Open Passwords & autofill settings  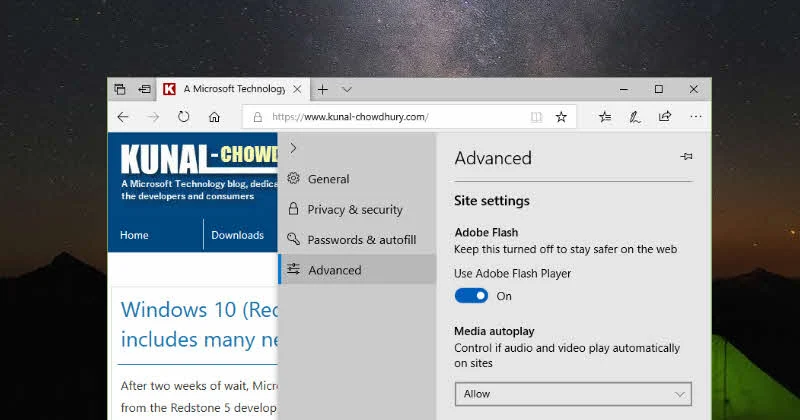coord(357,239)
